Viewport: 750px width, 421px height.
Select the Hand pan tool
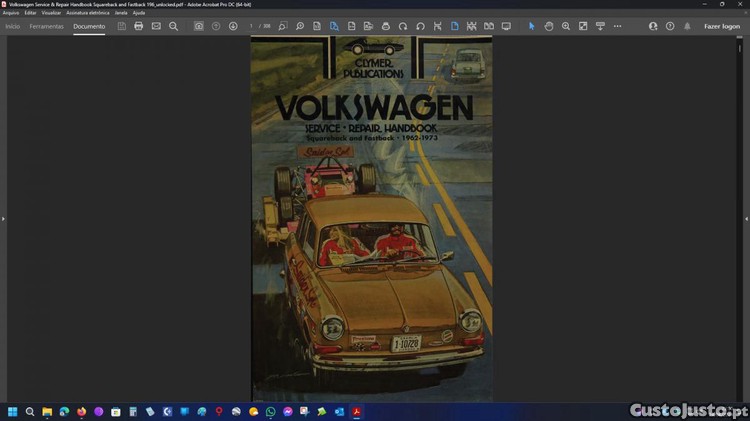549,26
